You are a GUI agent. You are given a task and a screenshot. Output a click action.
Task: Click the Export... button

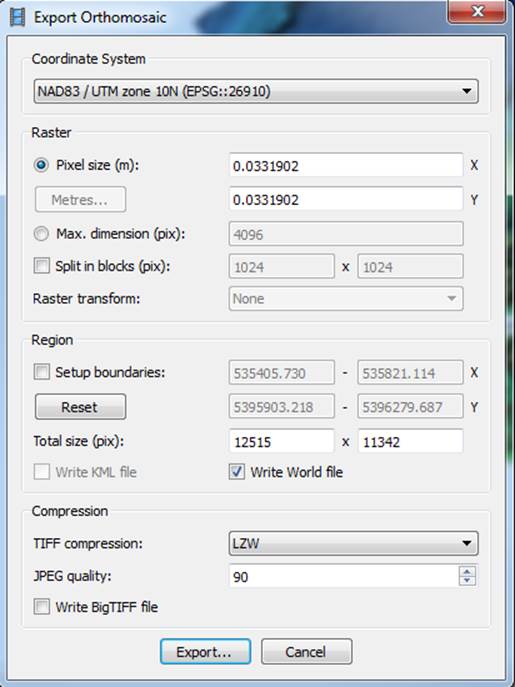click(x=206, y=652)
